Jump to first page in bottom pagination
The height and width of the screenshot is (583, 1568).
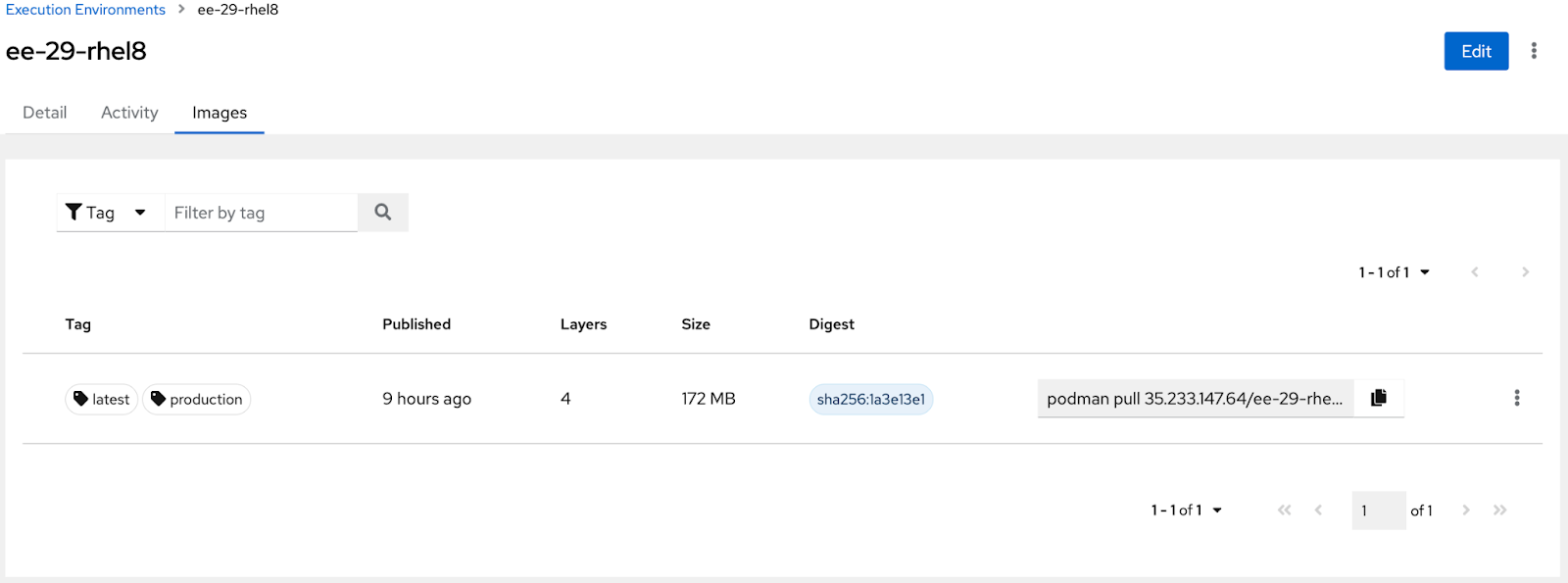coord(1284,510)
